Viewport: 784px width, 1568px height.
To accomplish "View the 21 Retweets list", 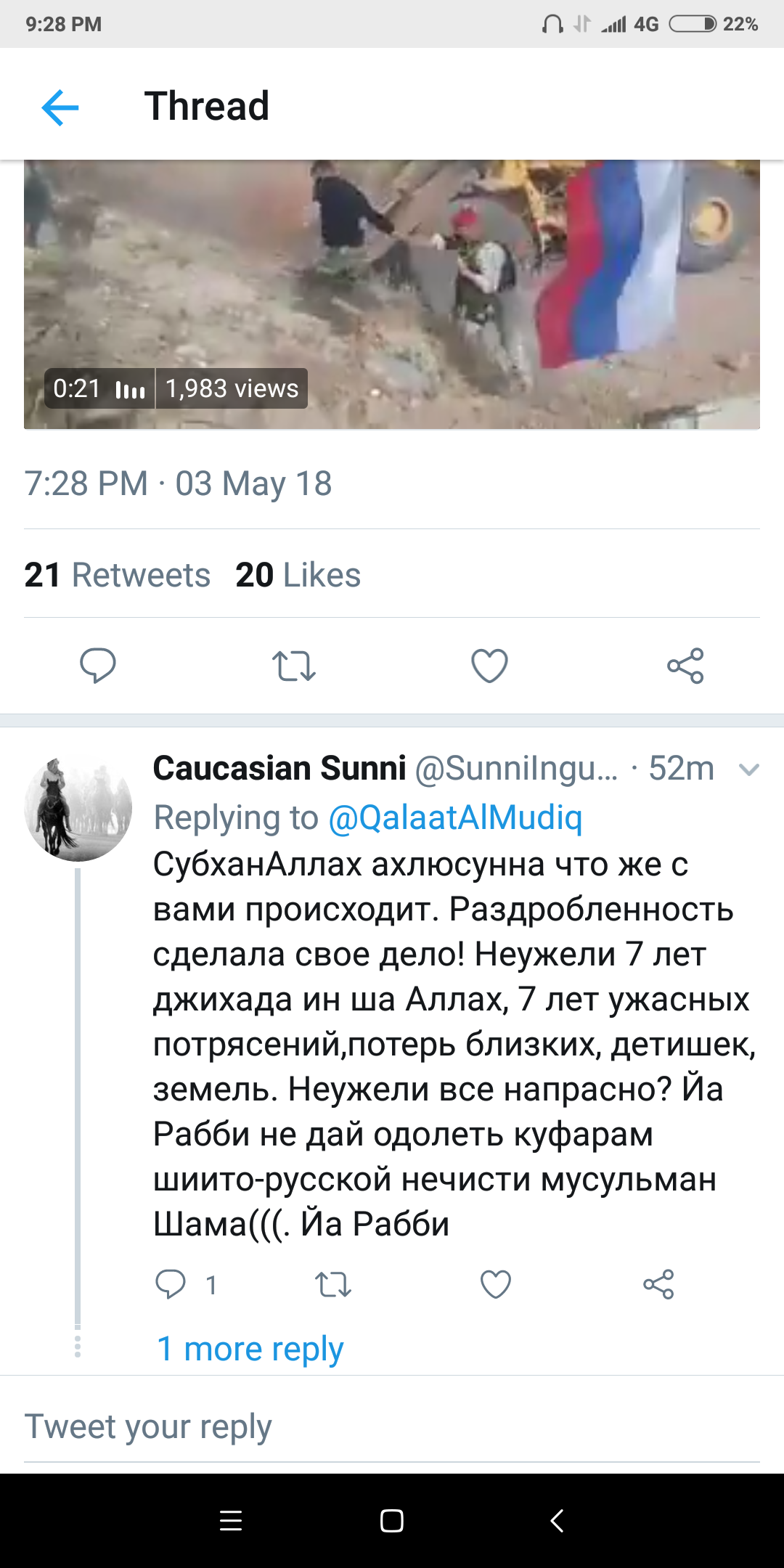I will coord(118,575).
